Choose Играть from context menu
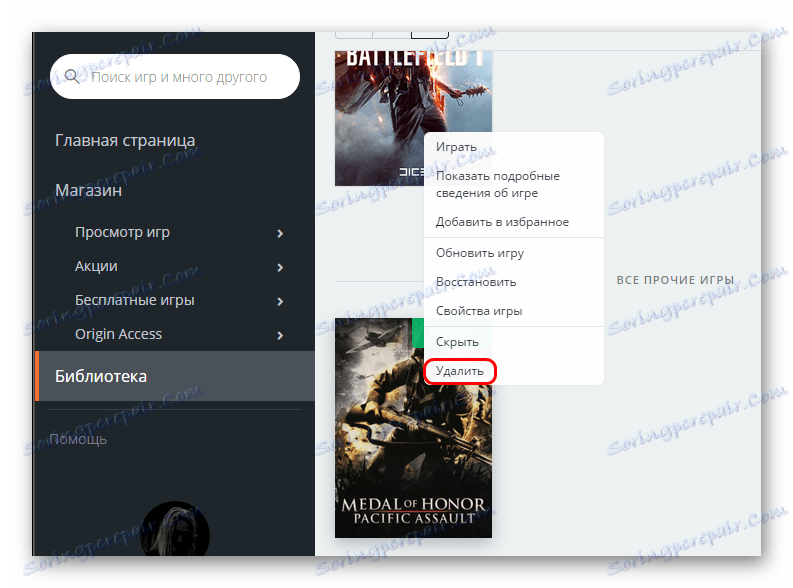 (x=456, y=147)
